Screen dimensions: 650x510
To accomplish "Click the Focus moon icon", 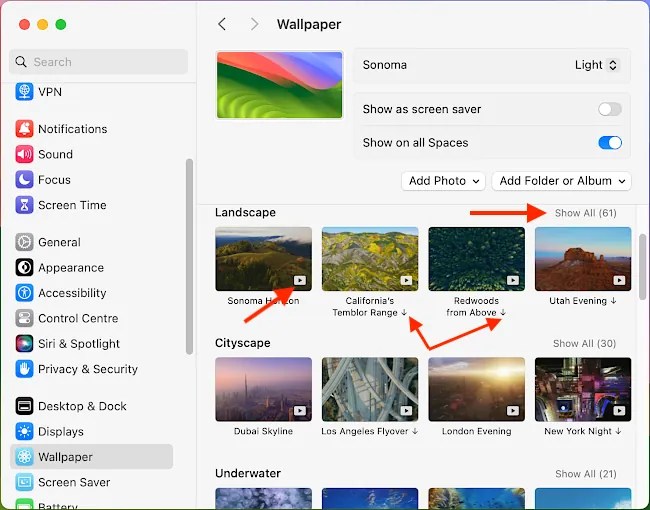I will [24, 180].
